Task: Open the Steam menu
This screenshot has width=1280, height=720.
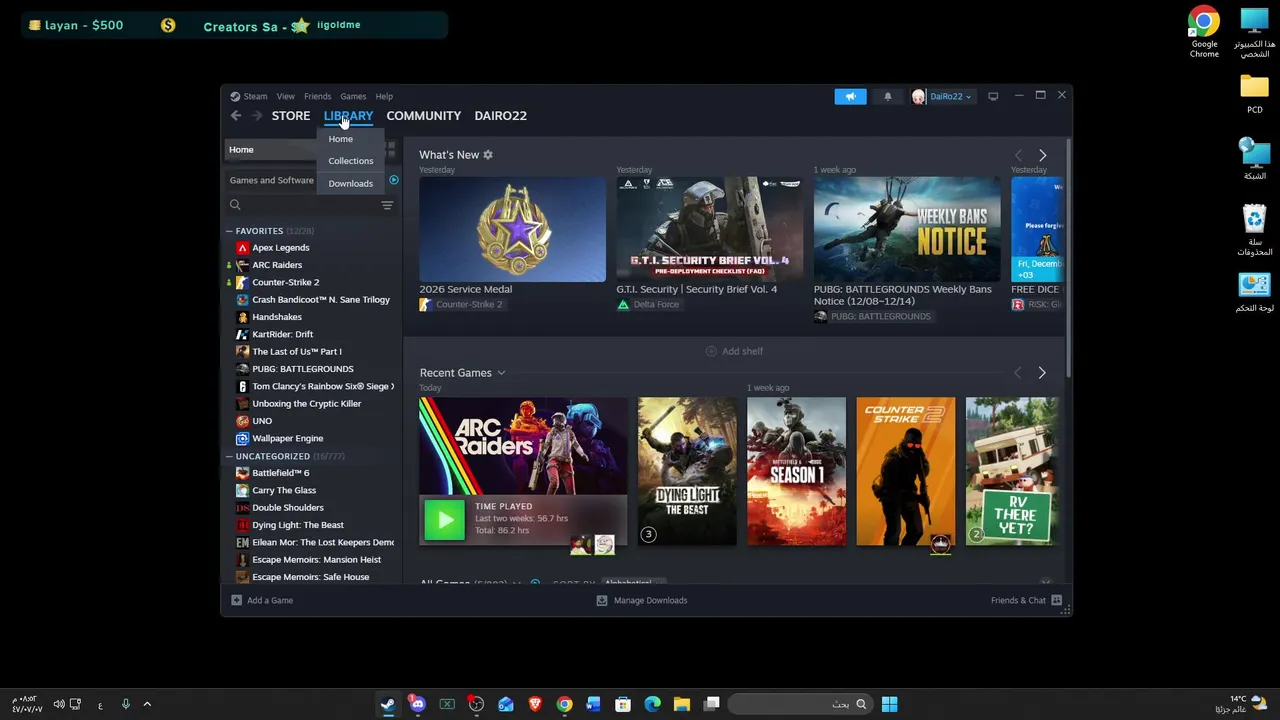Action: (x=255, y=96)
